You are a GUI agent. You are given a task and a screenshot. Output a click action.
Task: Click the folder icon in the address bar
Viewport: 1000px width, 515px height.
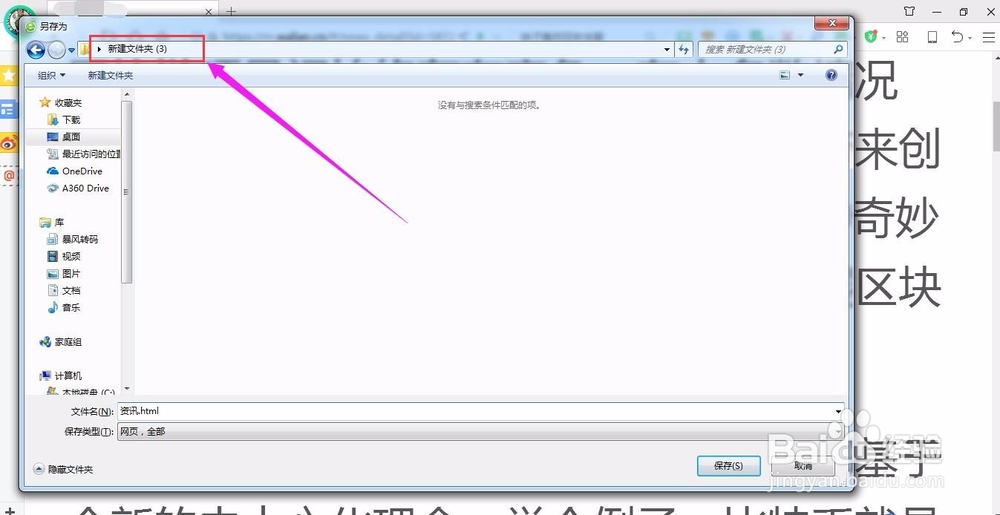pos(84,49)
